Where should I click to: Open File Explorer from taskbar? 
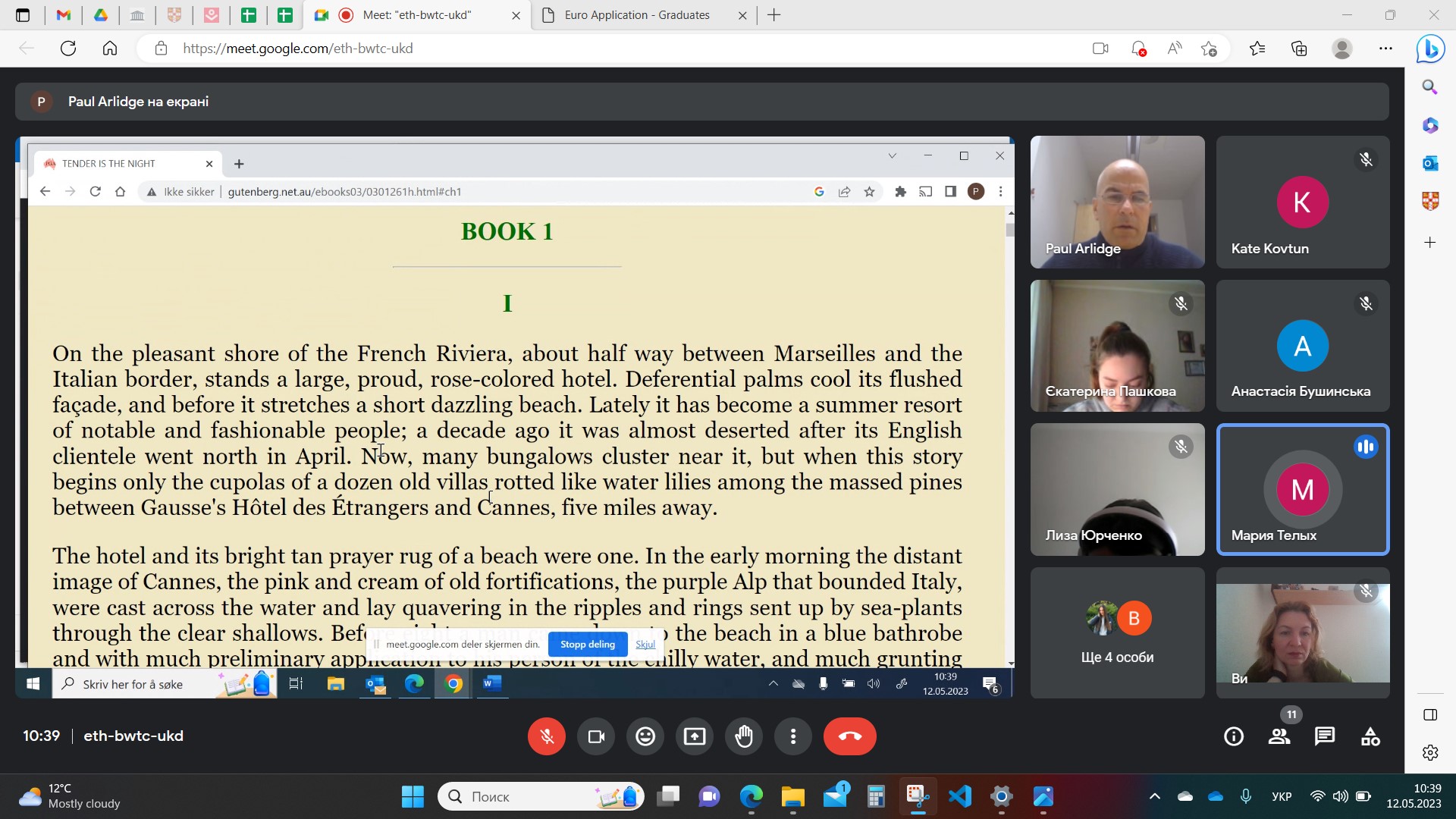click(793, 797)
